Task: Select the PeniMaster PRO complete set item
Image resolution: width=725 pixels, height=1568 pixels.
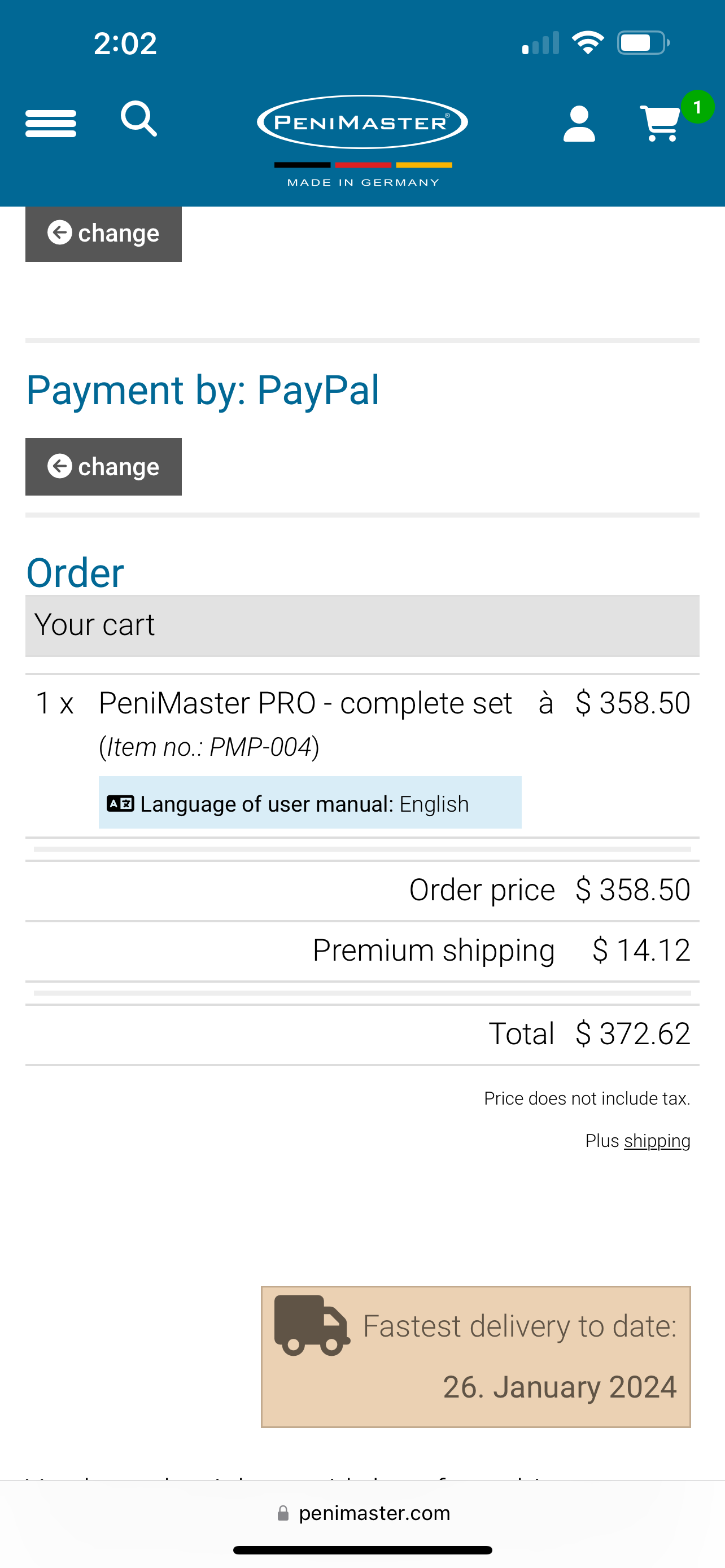Action: [x=305, y=704]
